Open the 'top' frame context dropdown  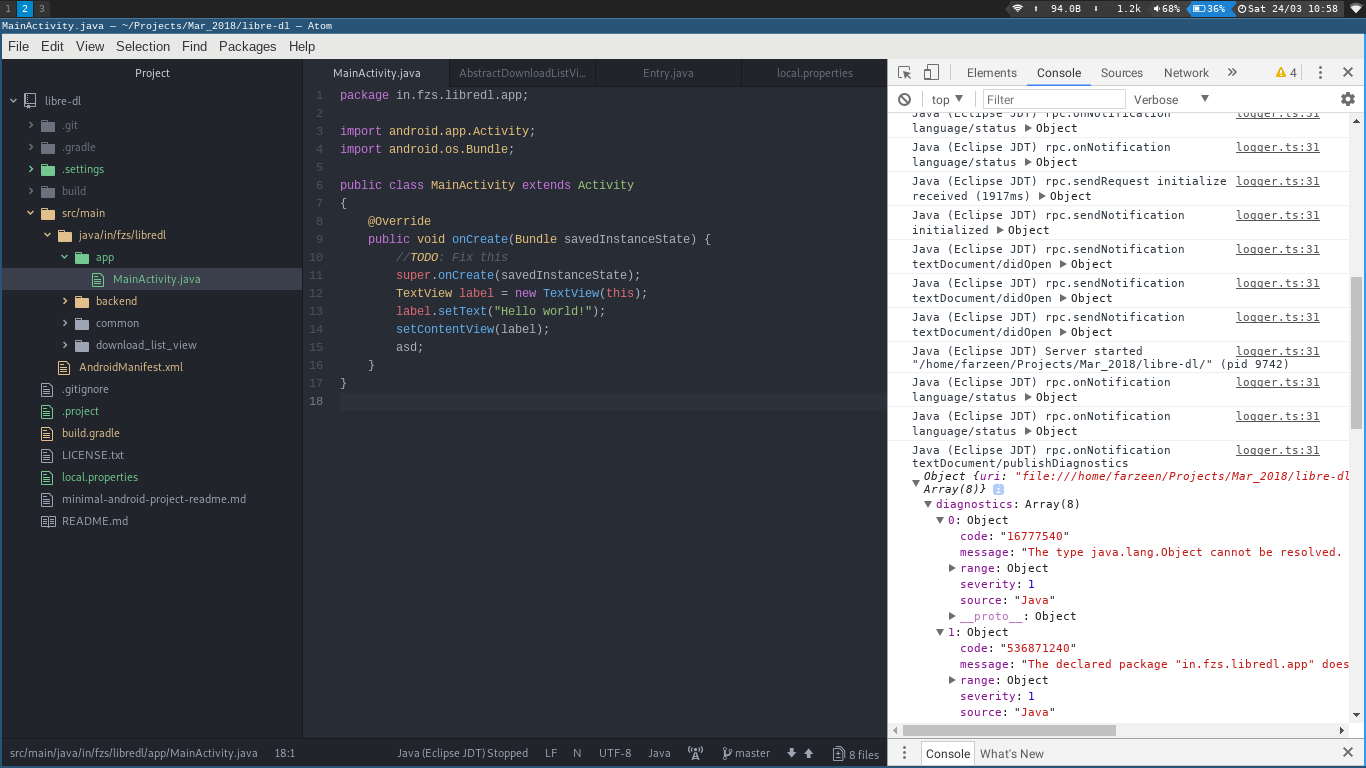tap(944, 99)
